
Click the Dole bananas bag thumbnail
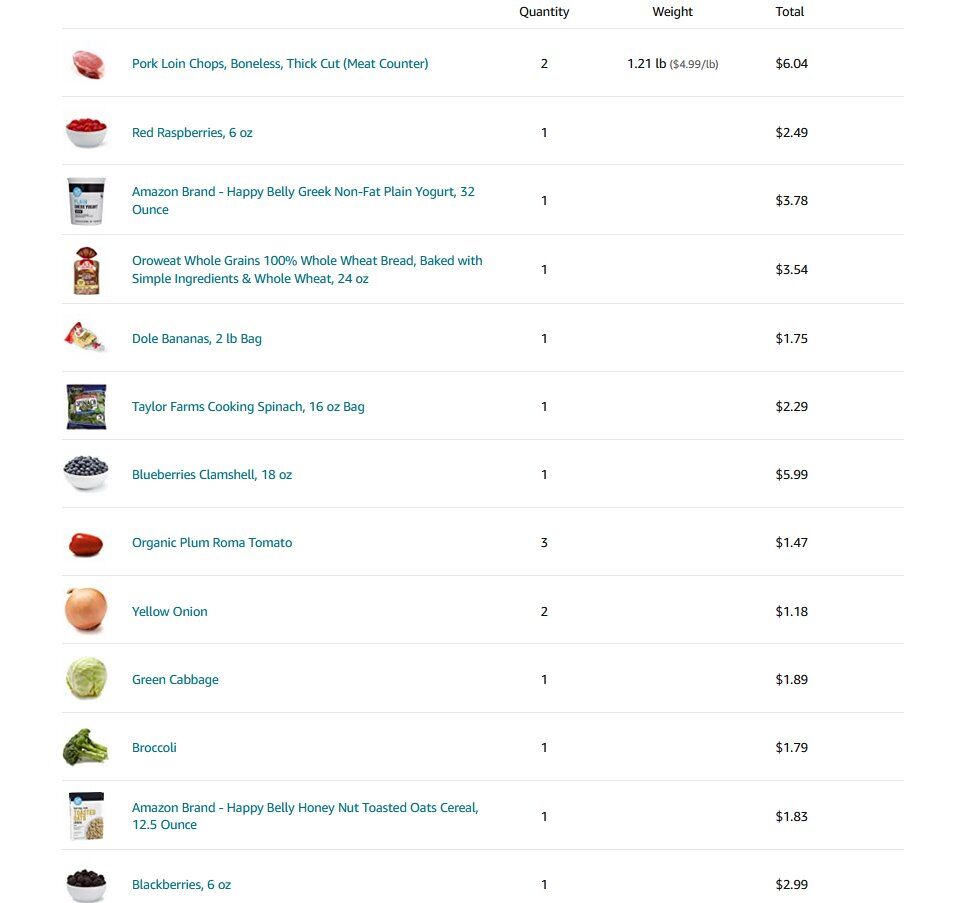(x=85, y=338)
